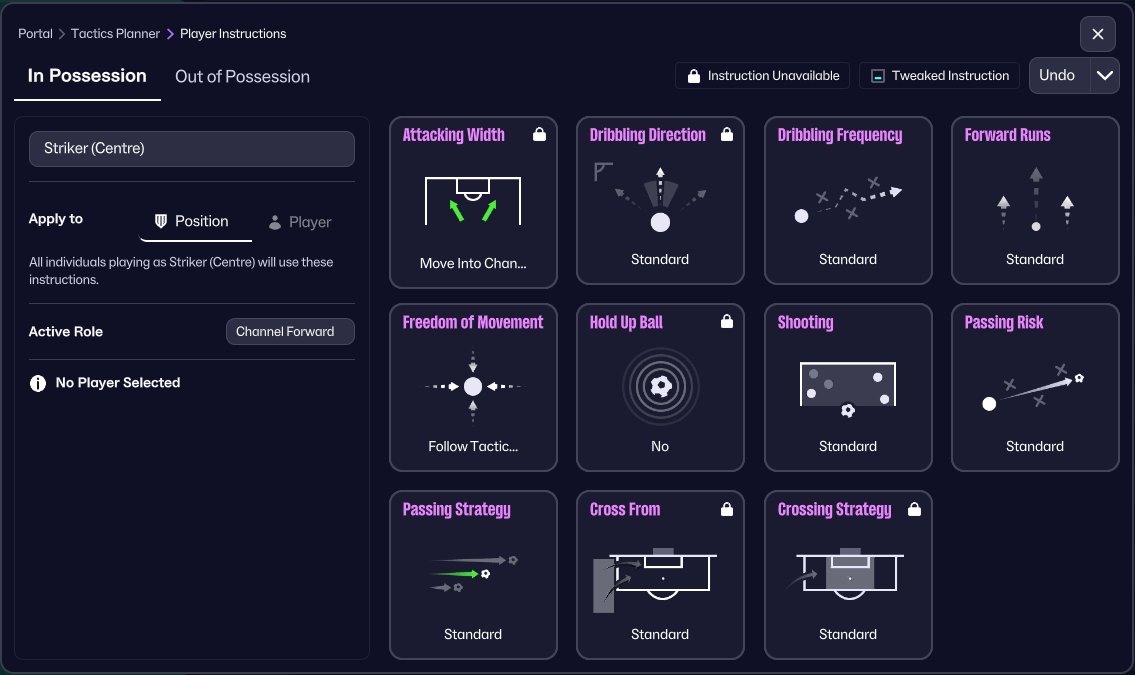Click the Passing Risk card title
Image resolution: width=1135 pixels, height=675 pixels.
tap(1003, 323)
